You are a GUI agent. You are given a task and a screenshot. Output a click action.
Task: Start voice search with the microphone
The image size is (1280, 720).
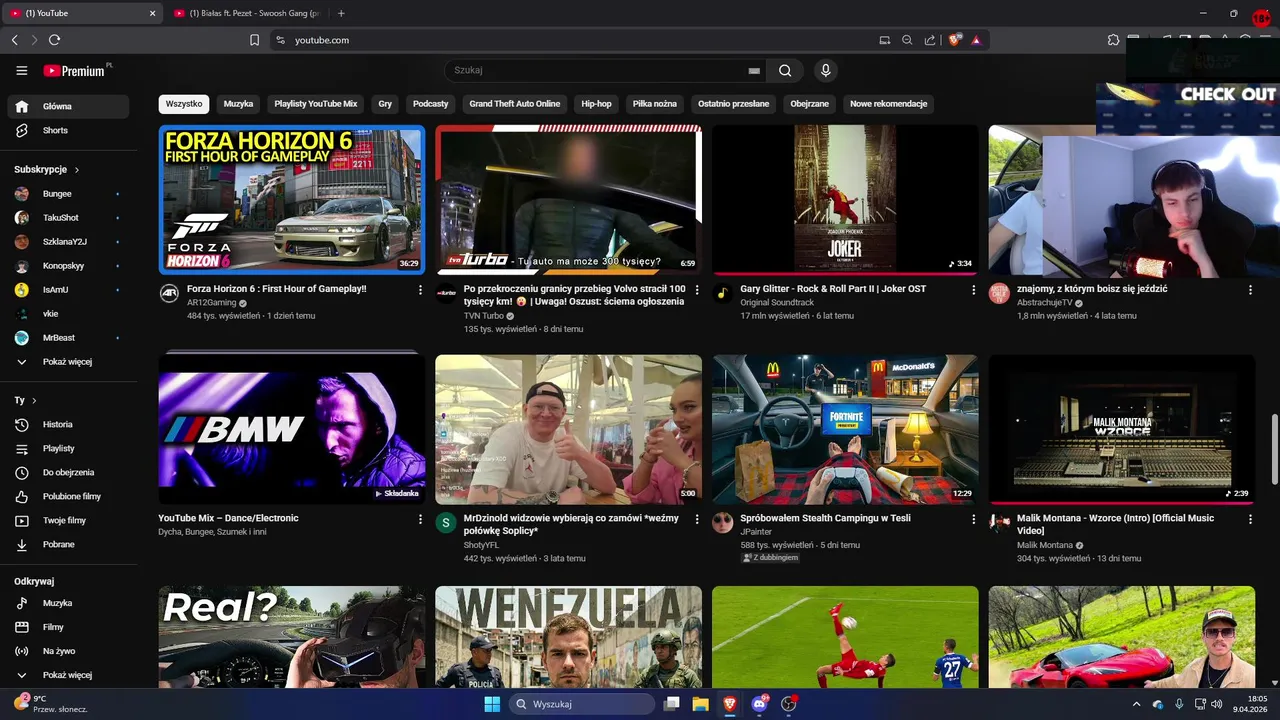point(825,70)
